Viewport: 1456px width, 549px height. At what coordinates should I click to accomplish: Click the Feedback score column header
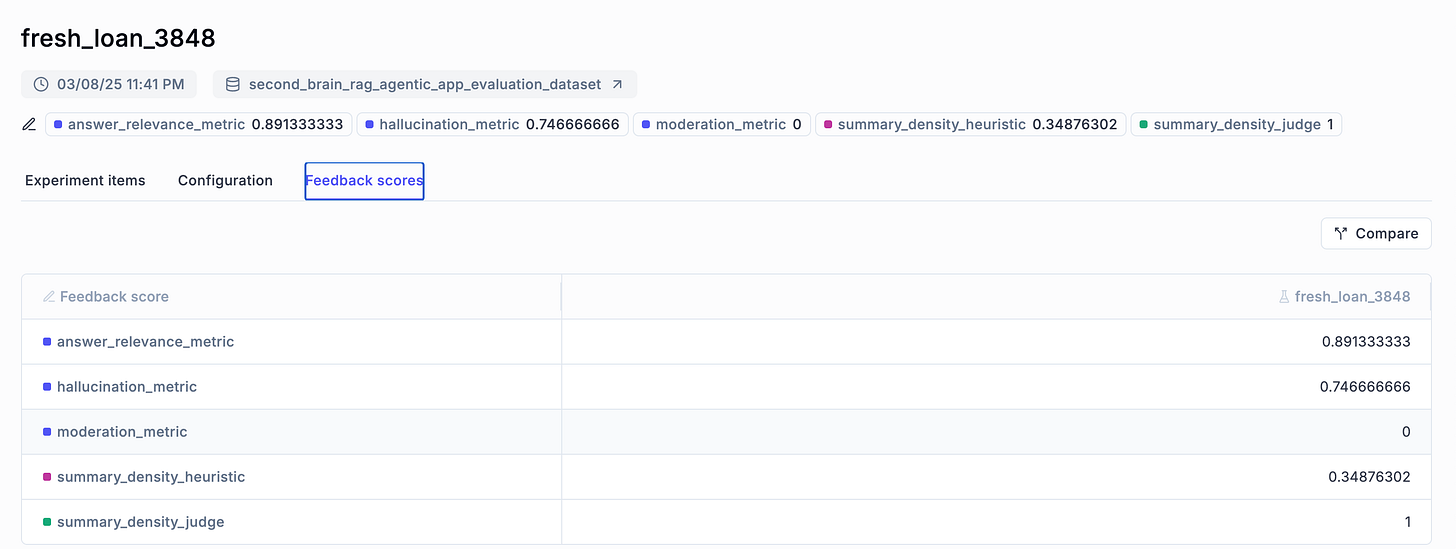click(292, 297)
